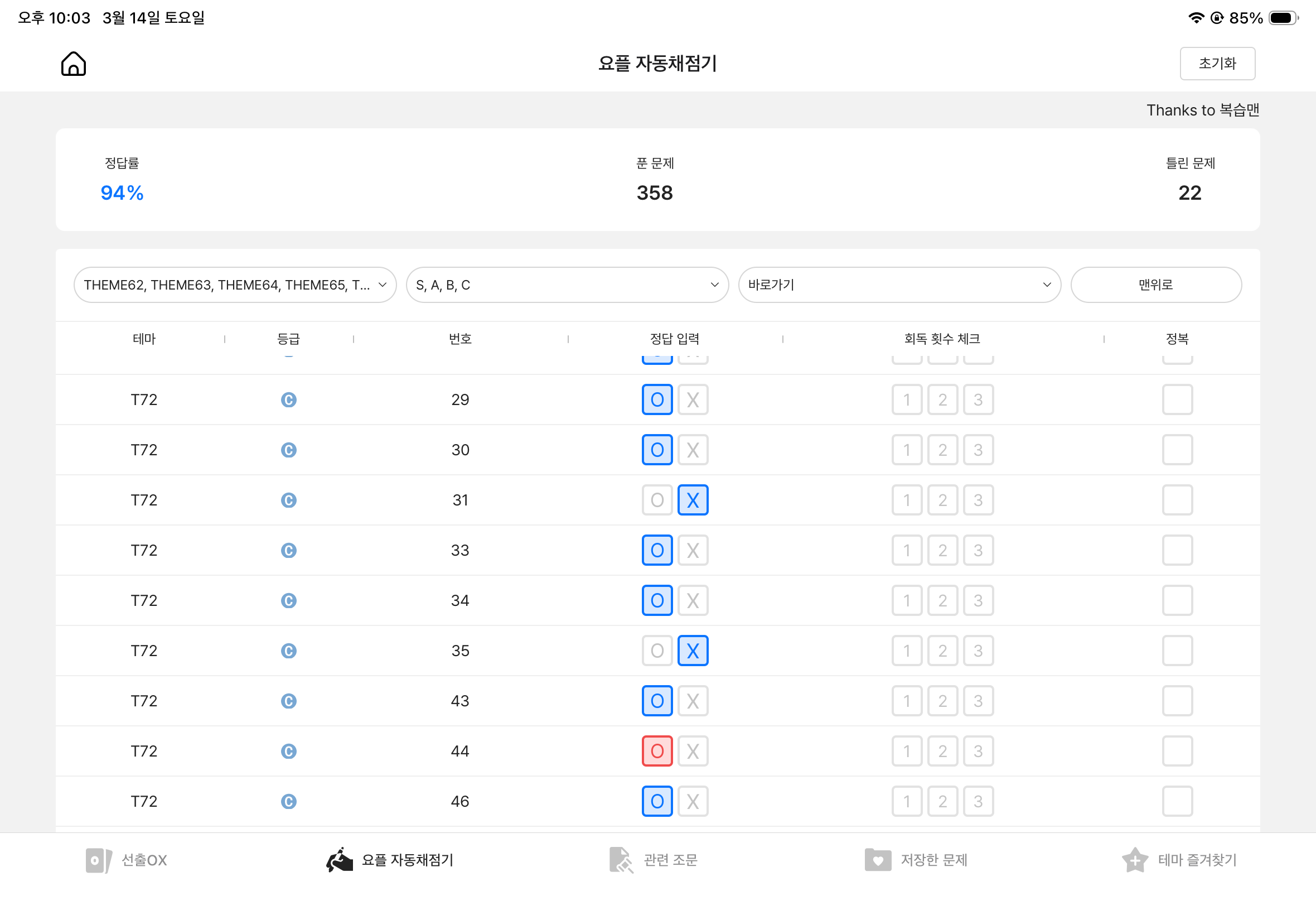Expand the S, A, B, C grade dropdown
The width and height of the screenshot is (1316, 915).
567,285
